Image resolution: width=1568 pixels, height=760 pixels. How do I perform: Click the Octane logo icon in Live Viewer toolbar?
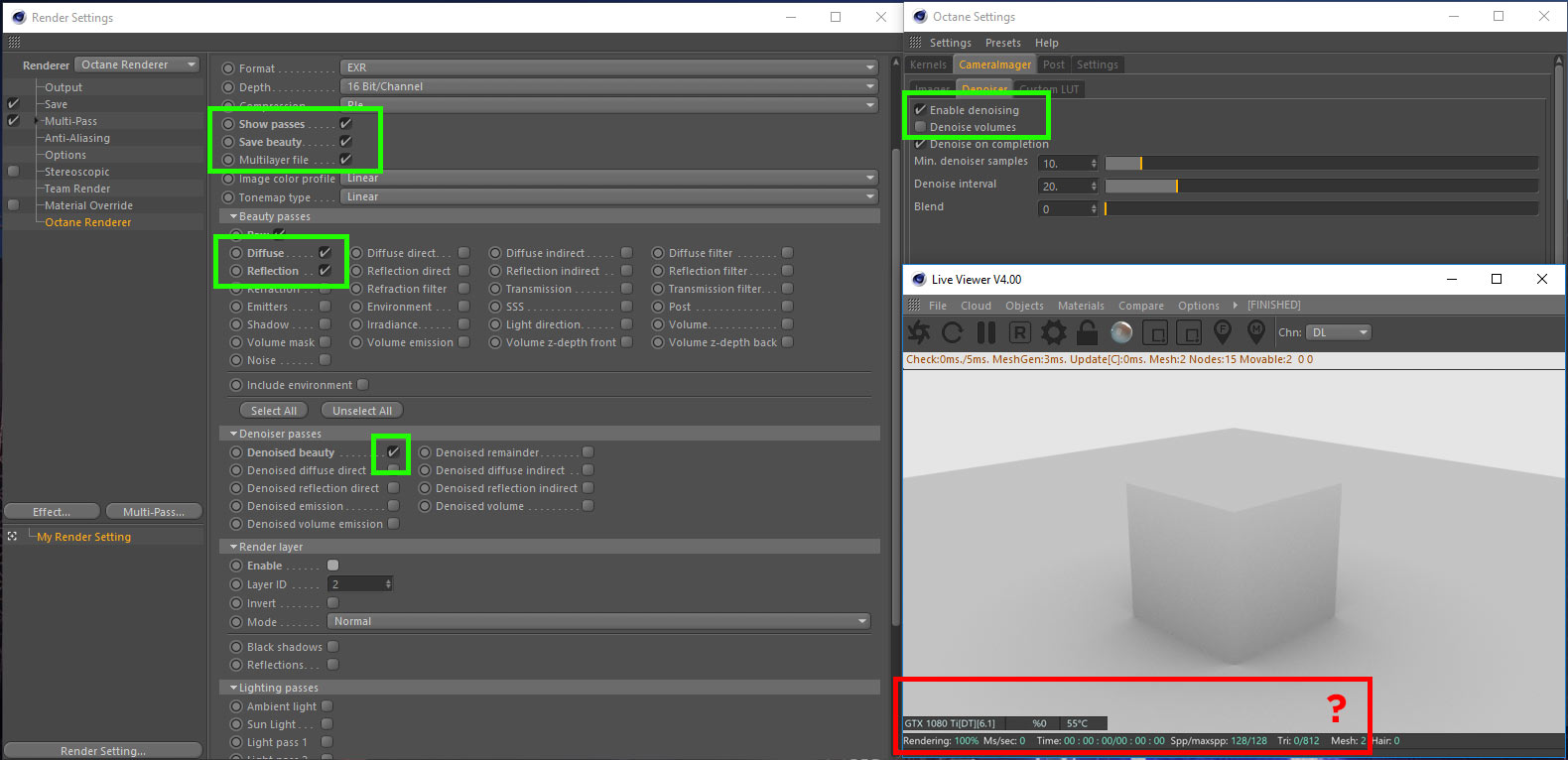(x=919, y=332)
